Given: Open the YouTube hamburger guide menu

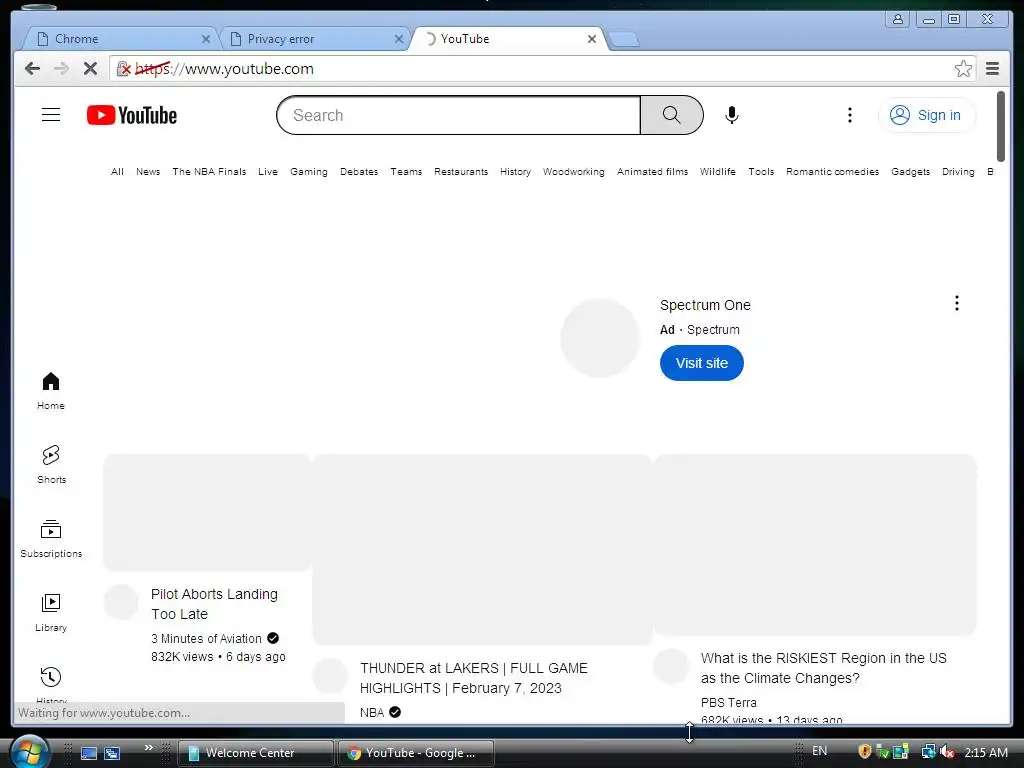Looking at the screenshot, I should [51, 115].
